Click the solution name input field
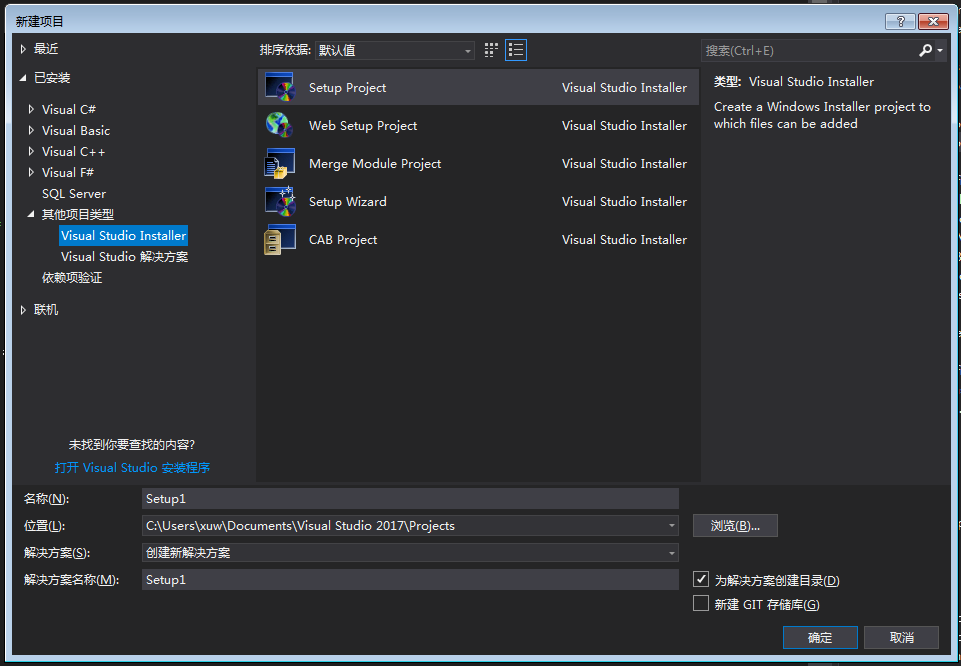 click(x=410, y=580)
